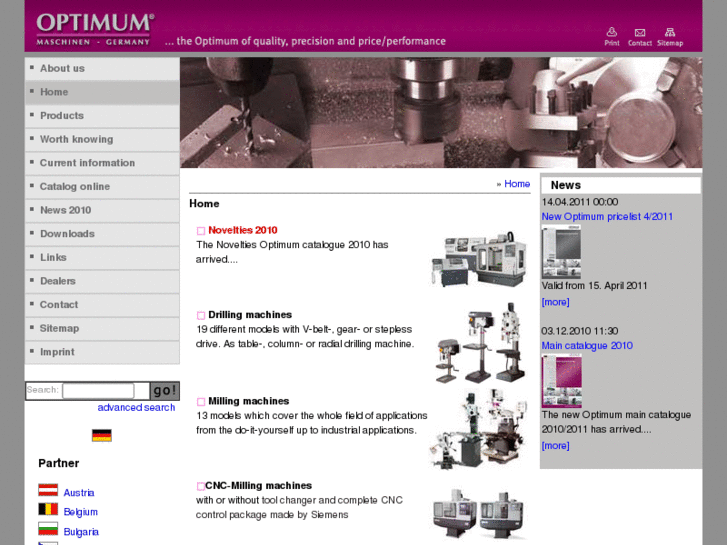Open Links in the sidebar menu
The height and width of the screenshot is (545, 727).
pos(102,257)
